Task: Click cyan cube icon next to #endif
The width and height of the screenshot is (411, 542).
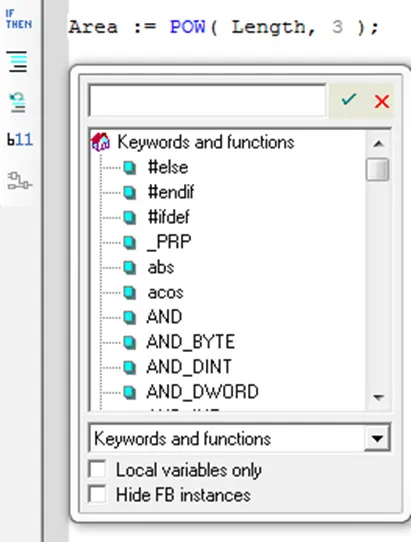Action: click(x=129, y=193)
